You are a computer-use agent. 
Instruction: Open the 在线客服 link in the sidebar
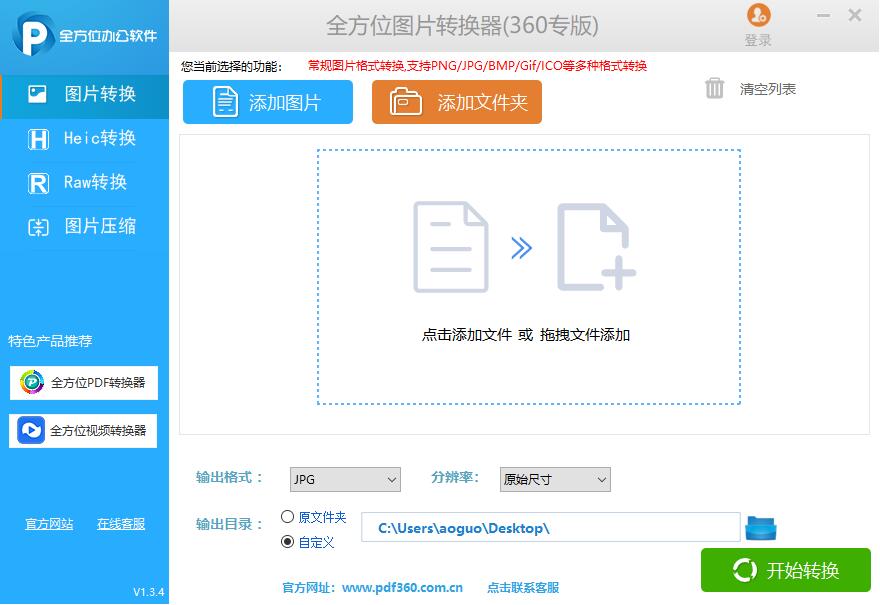click(121, 524)
